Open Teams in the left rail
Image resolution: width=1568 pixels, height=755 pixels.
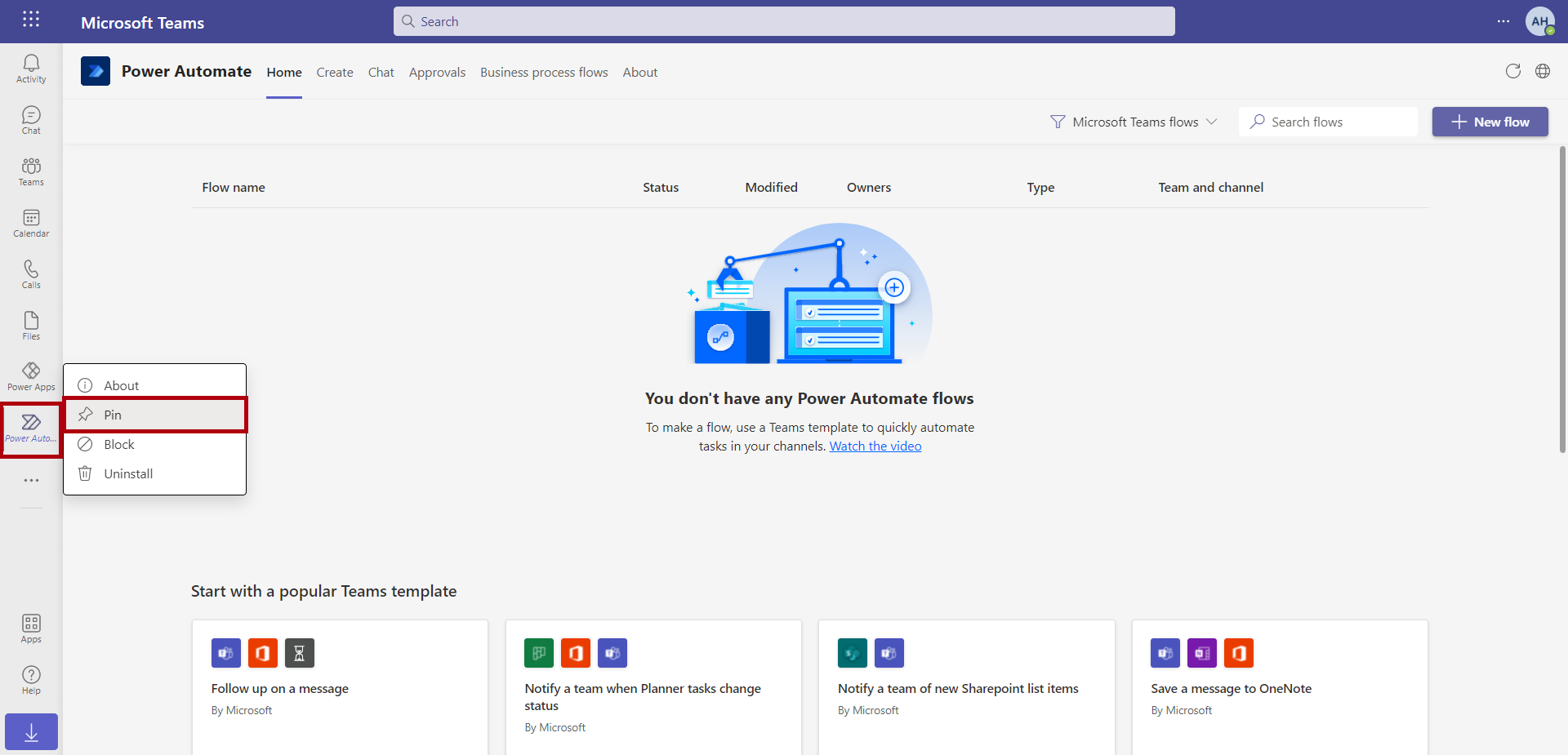(31, 171)
